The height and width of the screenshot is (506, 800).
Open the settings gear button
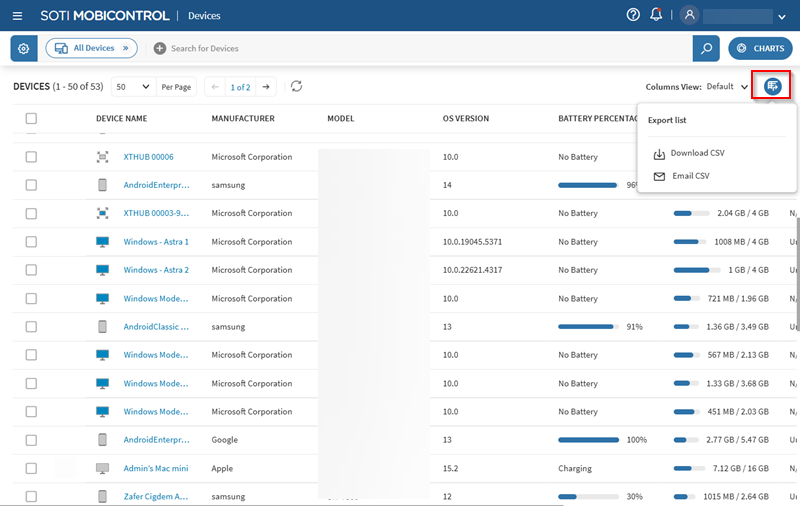(24, 48)
